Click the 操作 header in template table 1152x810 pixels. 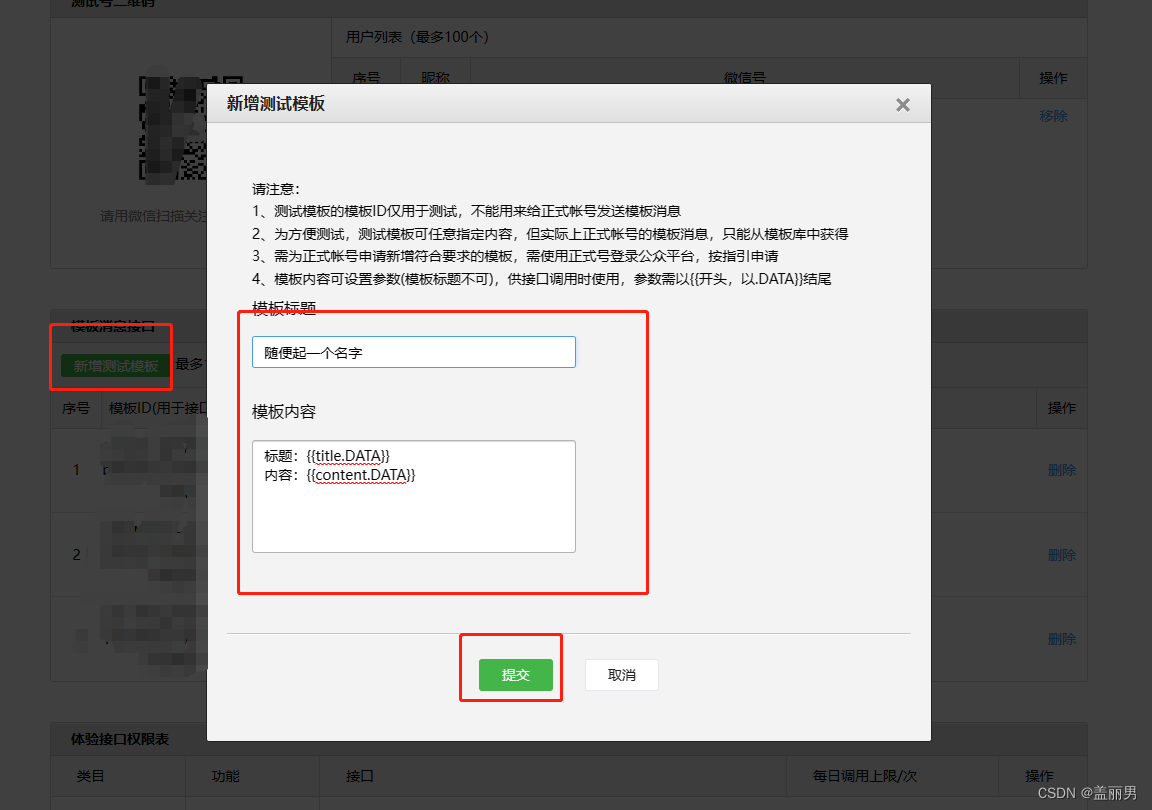tap(1062, 408)
